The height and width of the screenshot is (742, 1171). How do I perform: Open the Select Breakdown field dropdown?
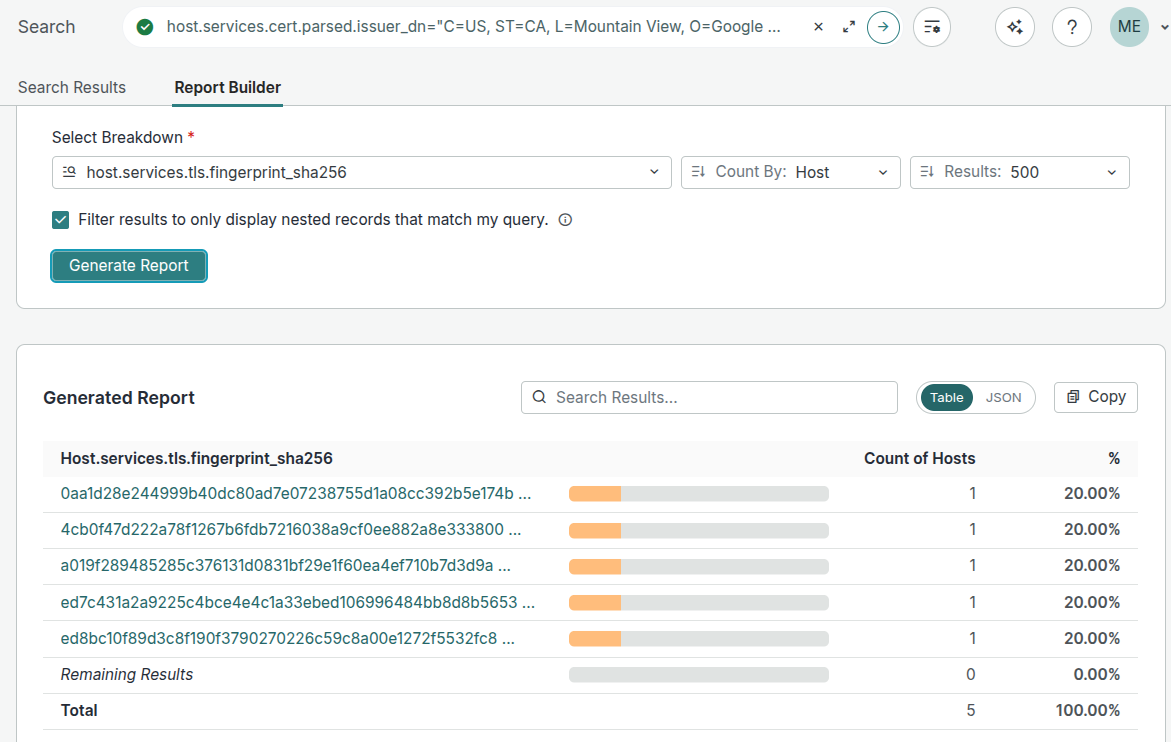361,172
